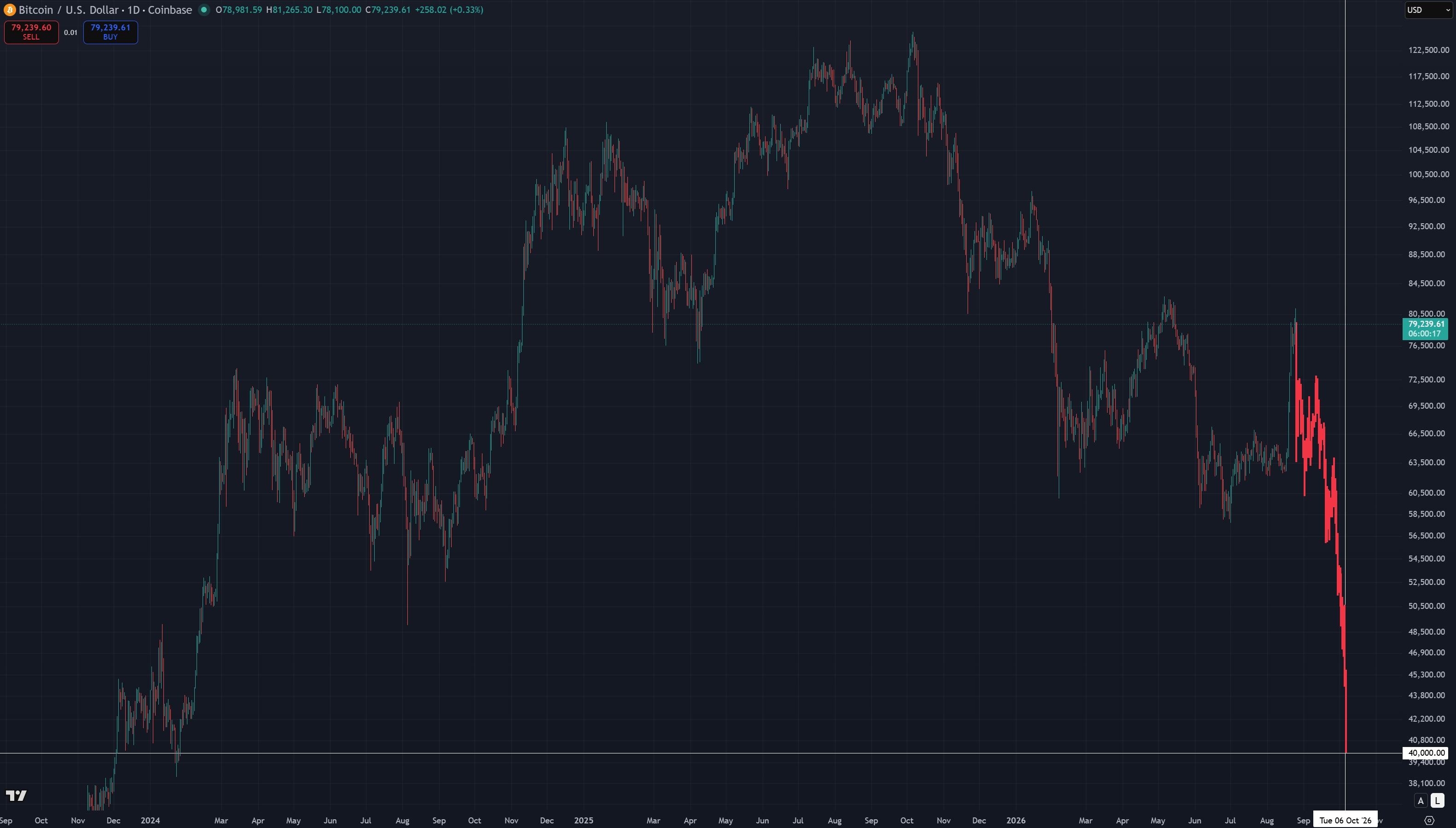This screenshot has height=828, width=1456.
Task: Click the 43,800.00 price scale label
Action: (x=1427, y=695)
